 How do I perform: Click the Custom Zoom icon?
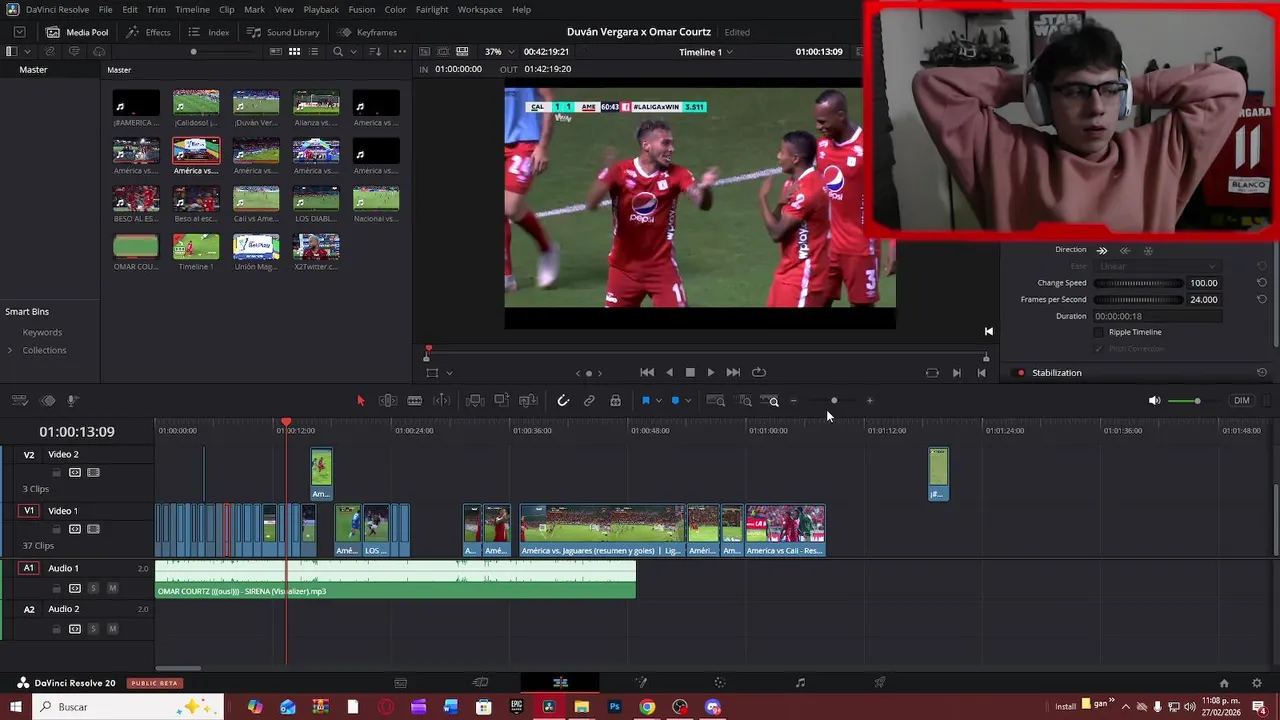(770, 401)
